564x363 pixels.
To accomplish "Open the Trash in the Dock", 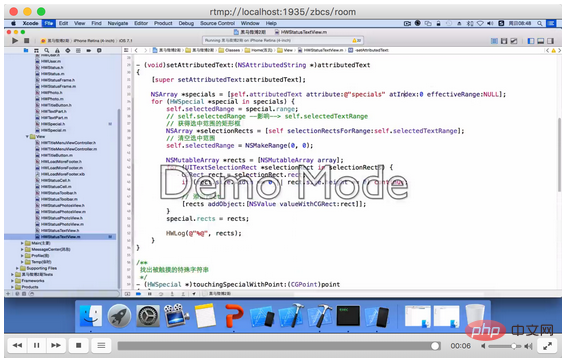I will click(475, 316).
